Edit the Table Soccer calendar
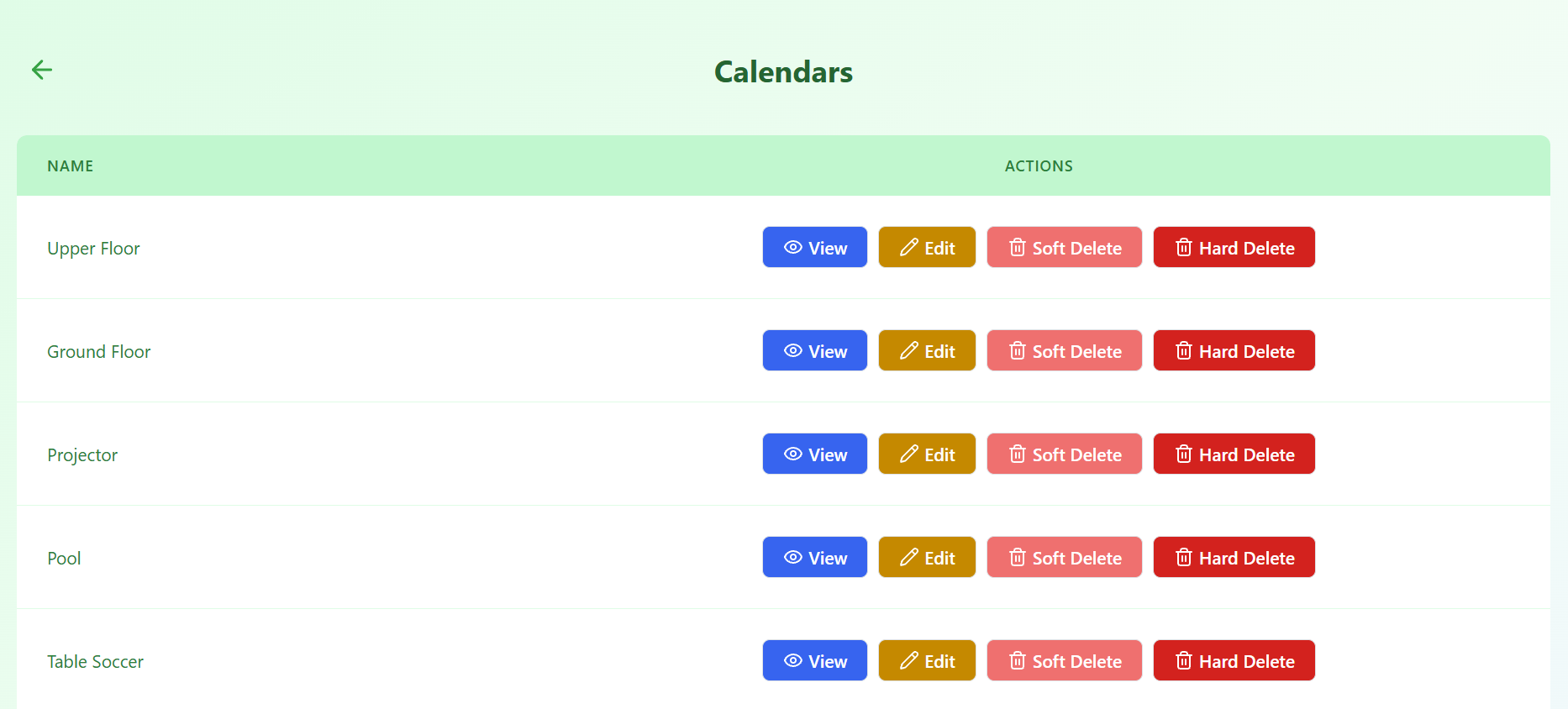This screenshot has height=709, width=1568. [927, 660]
